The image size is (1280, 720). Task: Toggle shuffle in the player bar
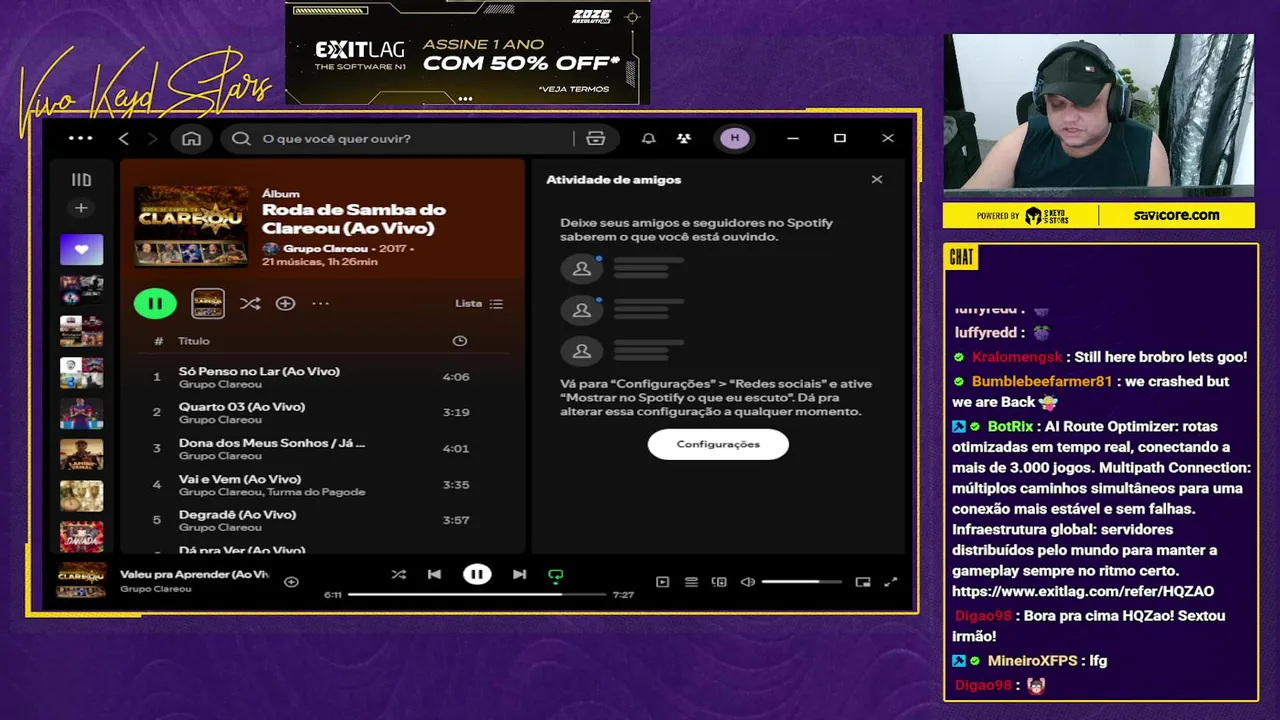(399, 574)
